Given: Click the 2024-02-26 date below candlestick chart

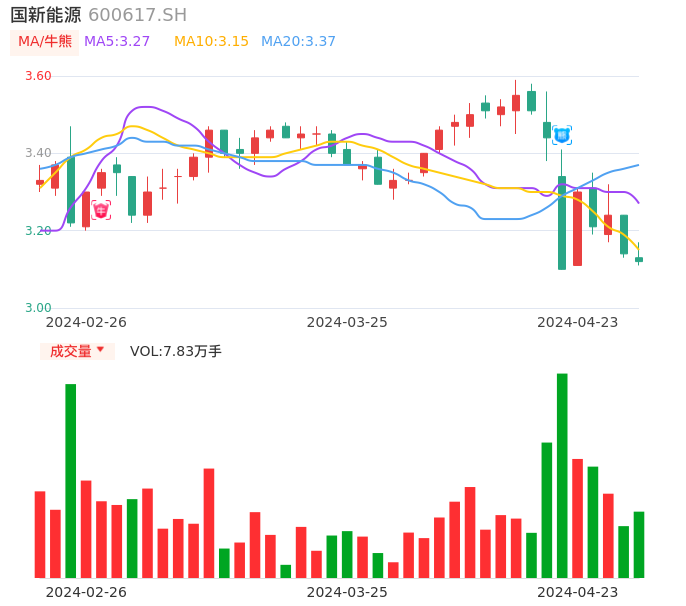Looking at the screenshot, I should [86, 322].
